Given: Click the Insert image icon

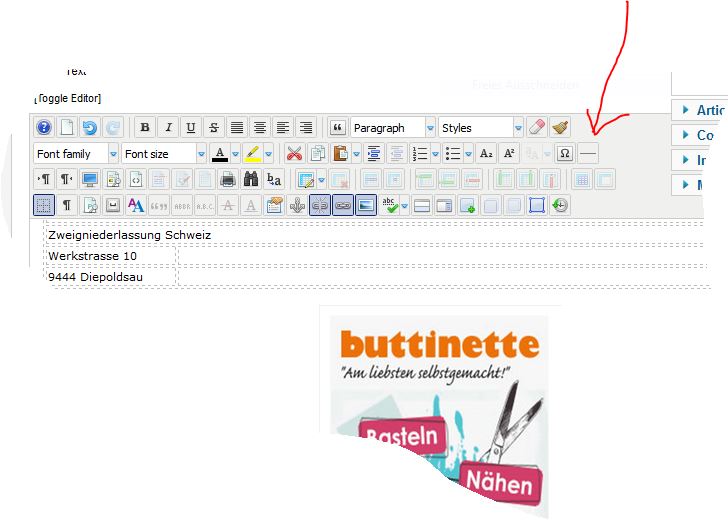Looking at the screenshot, I should click(x=366, y=205).
